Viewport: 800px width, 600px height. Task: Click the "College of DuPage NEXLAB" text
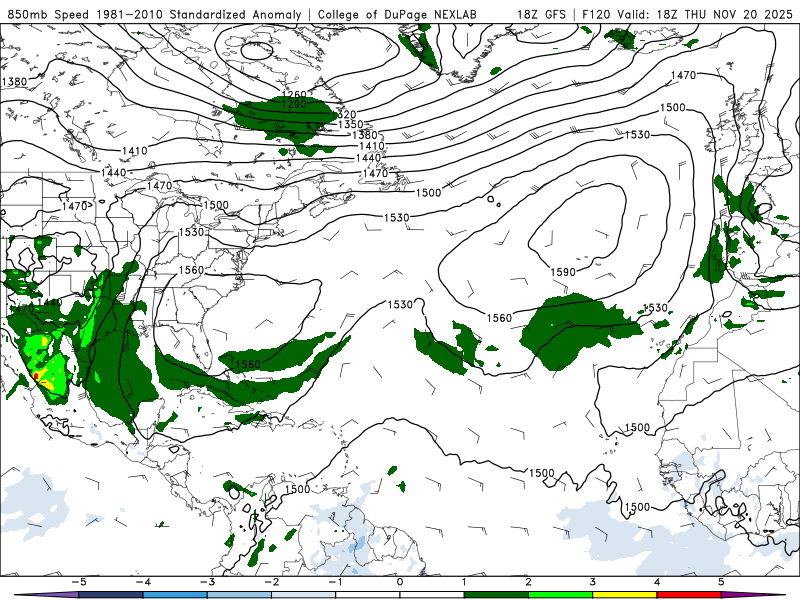coord(397,14)
